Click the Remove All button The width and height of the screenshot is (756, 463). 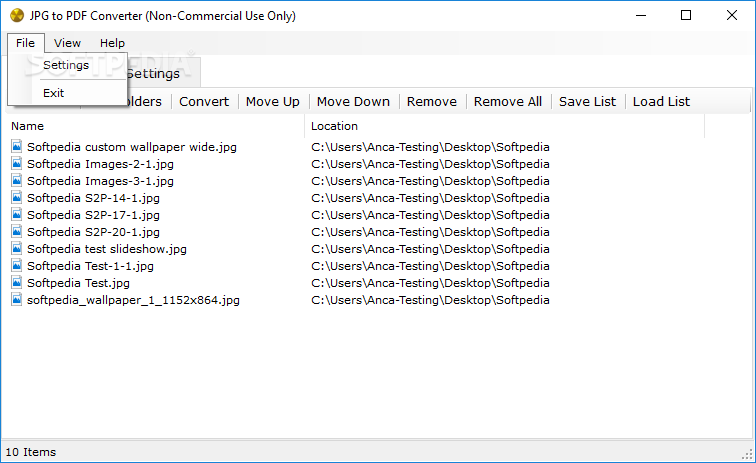pos(508,102)
